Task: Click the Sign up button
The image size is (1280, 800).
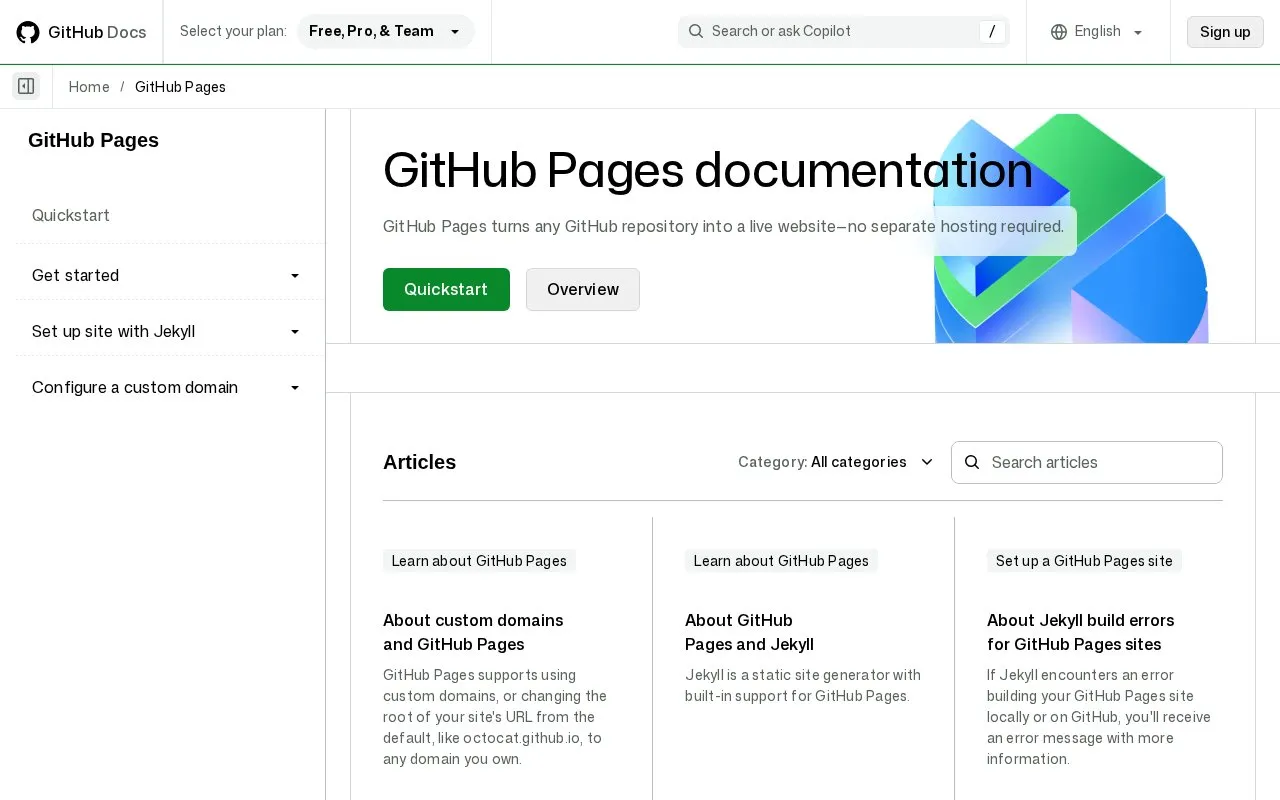Action: pos(1225,32)
